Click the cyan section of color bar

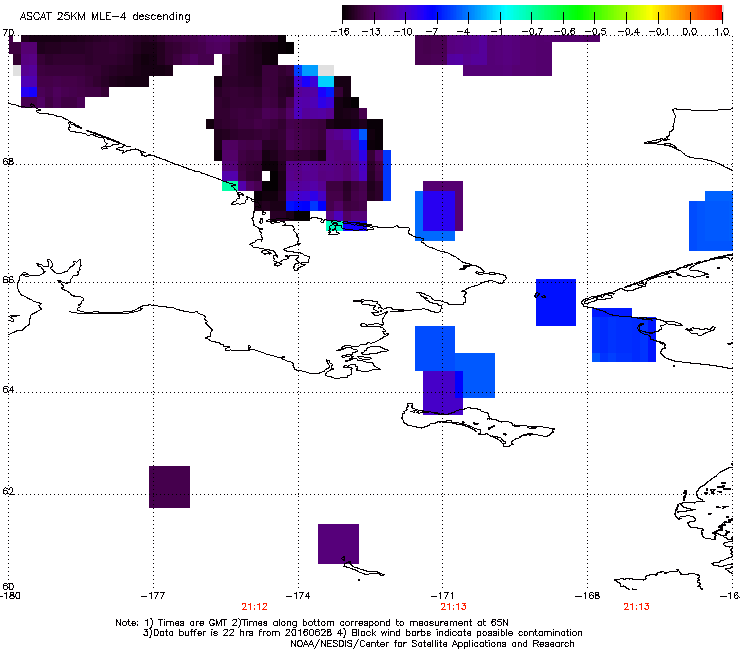[x=505, y=13]
